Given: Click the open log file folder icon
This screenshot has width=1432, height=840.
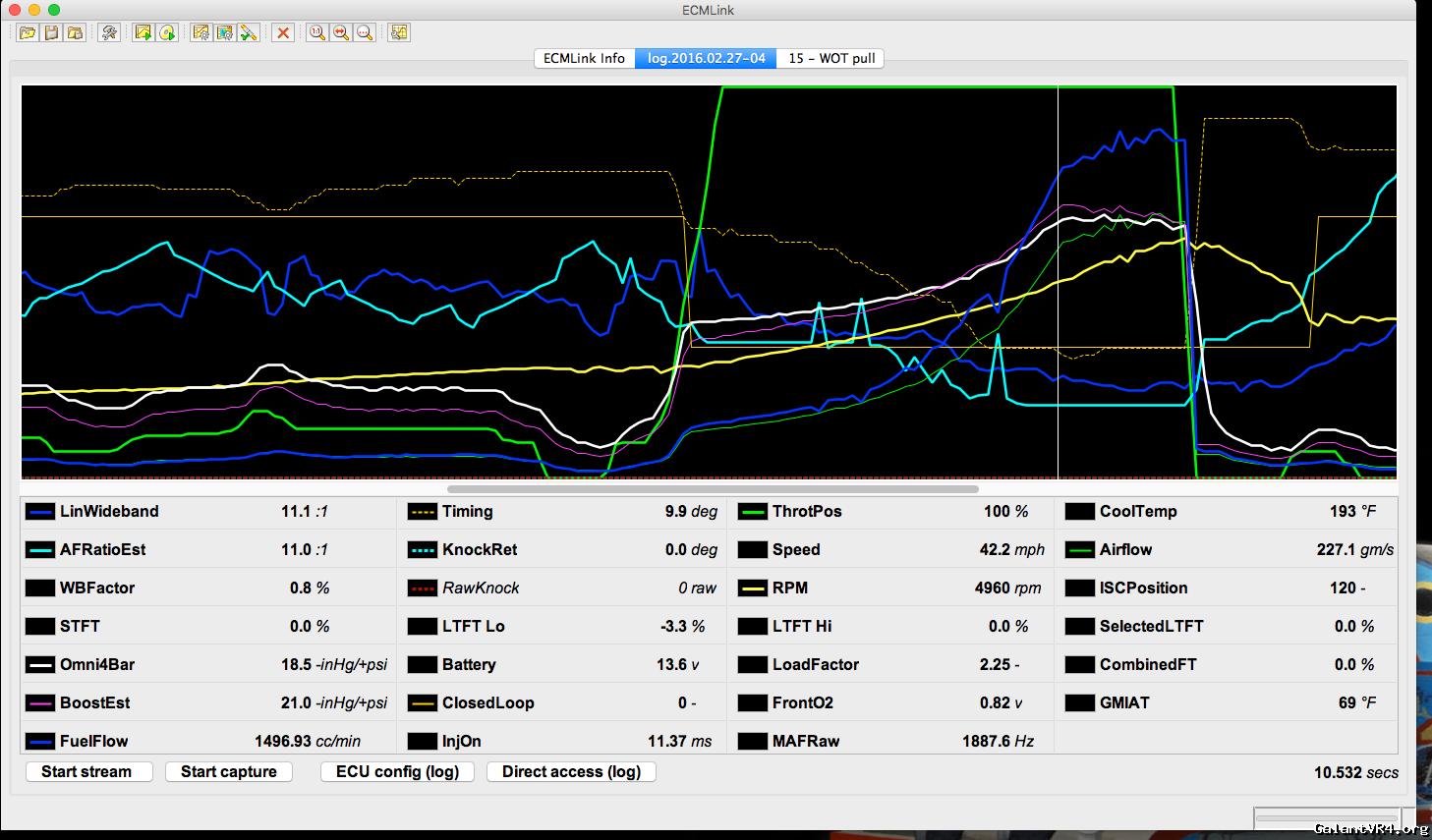Looking at the screenshot, I should (x=28, y=32).
